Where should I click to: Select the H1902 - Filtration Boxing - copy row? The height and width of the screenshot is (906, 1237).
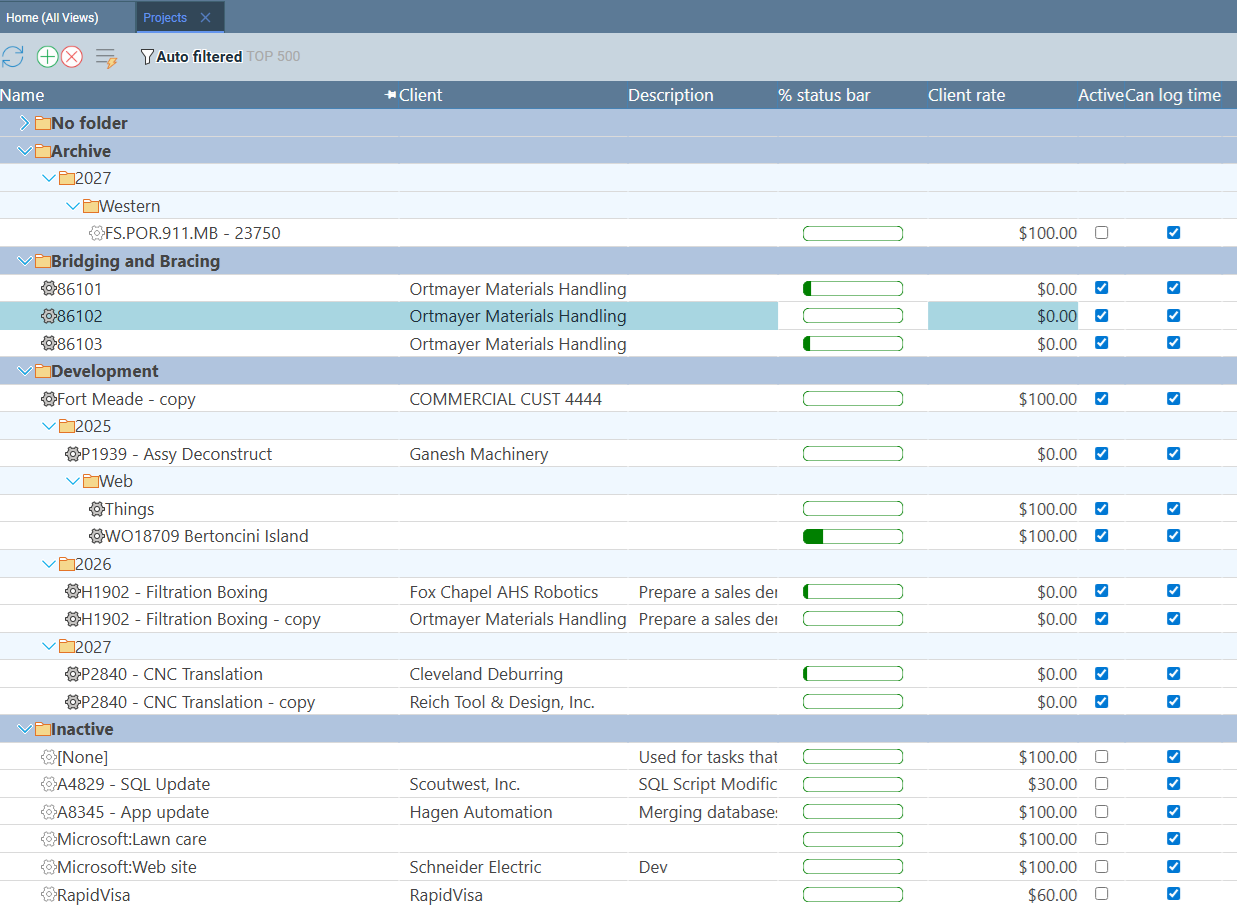coord(618,619)
